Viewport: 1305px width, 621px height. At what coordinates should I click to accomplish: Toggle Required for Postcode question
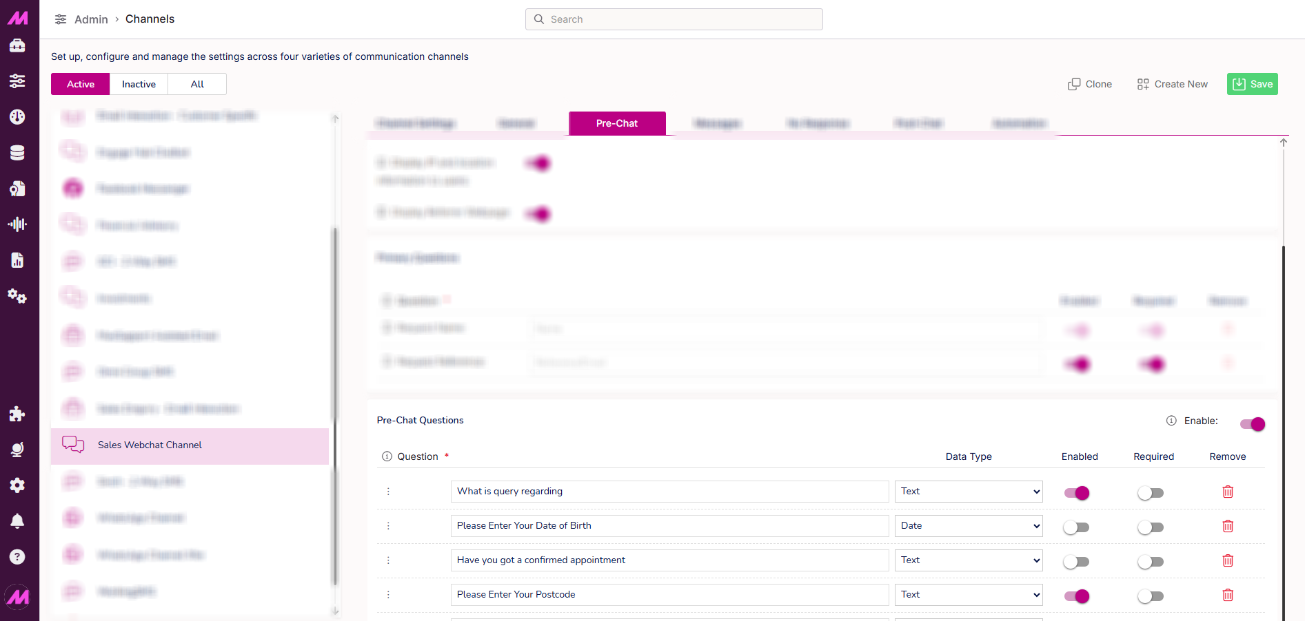pyautogui.click(x=1151, y=596)
